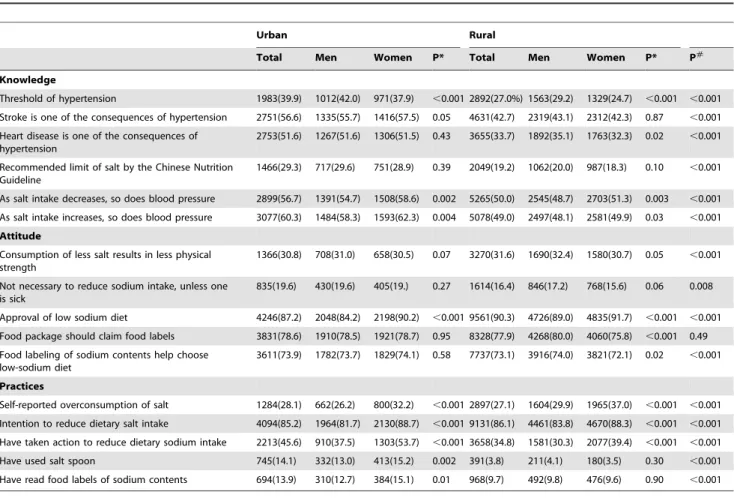Click the P value 0.39

[x=441, y=168]
